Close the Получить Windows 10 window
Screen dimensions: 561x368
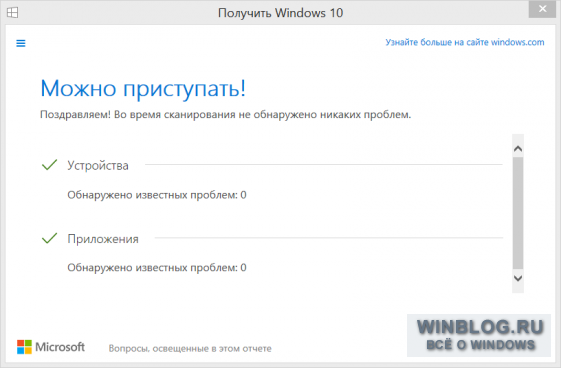542,9
